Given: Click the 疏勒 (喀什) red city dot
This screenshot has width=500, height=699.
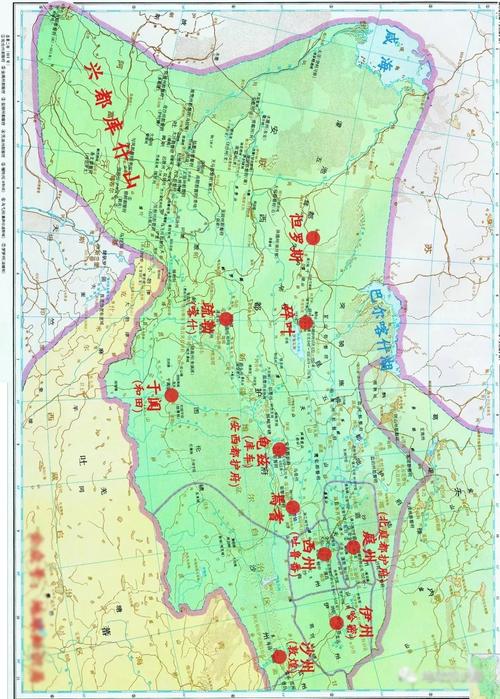Looking at the screenshot, I should pos(226,319).
